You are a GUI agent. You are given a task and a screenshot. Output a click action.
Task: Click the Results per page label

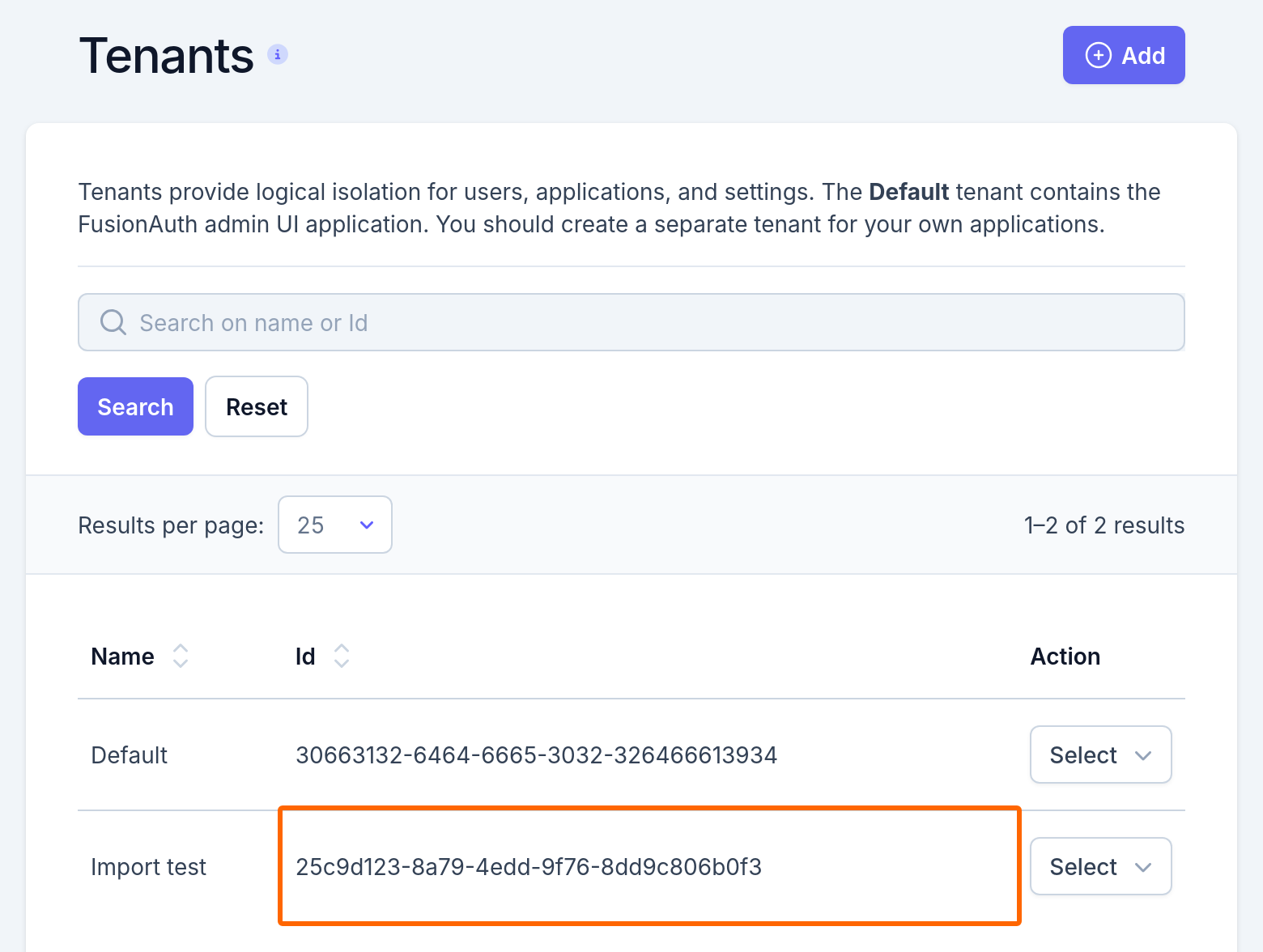tap(171, 525)
